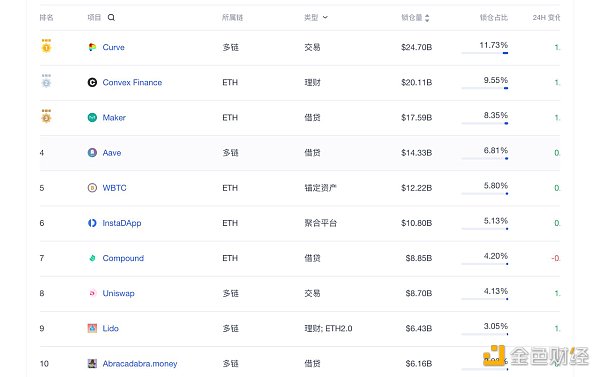Open the Uniswap project link
Image resolution: width=600 pixels, height=377 pixels.
click(118, 293)
